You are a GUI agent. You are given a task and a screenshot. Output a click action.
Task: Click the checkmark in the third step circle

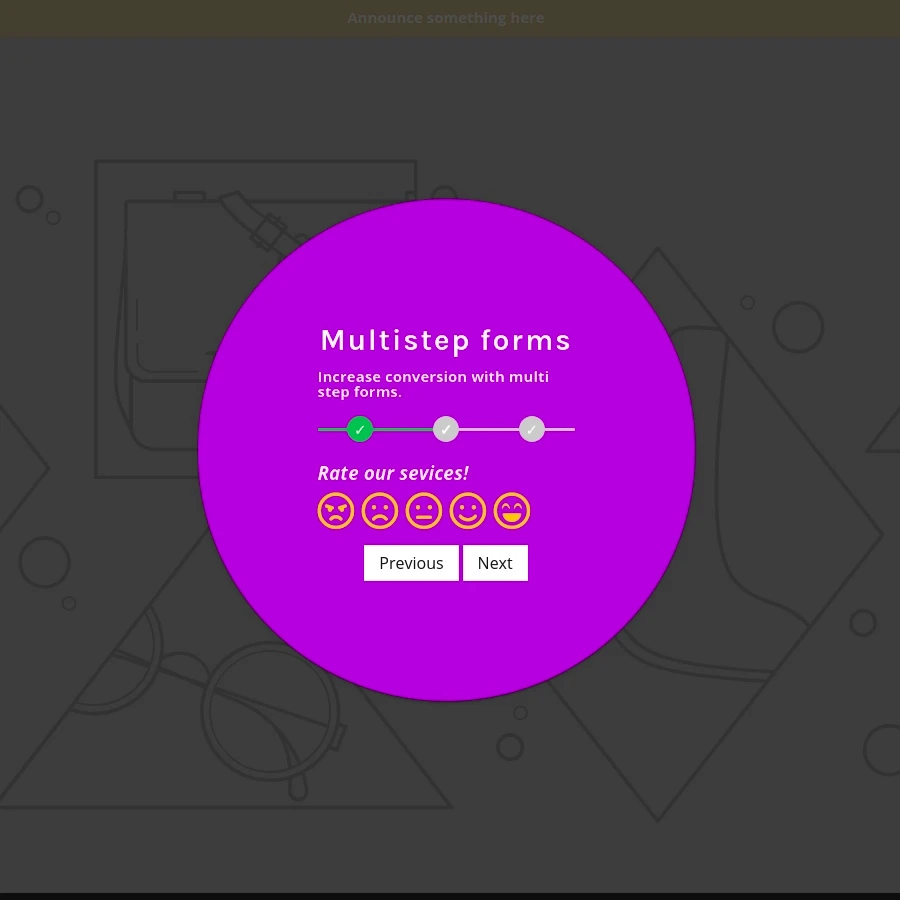tap(532, 429)
